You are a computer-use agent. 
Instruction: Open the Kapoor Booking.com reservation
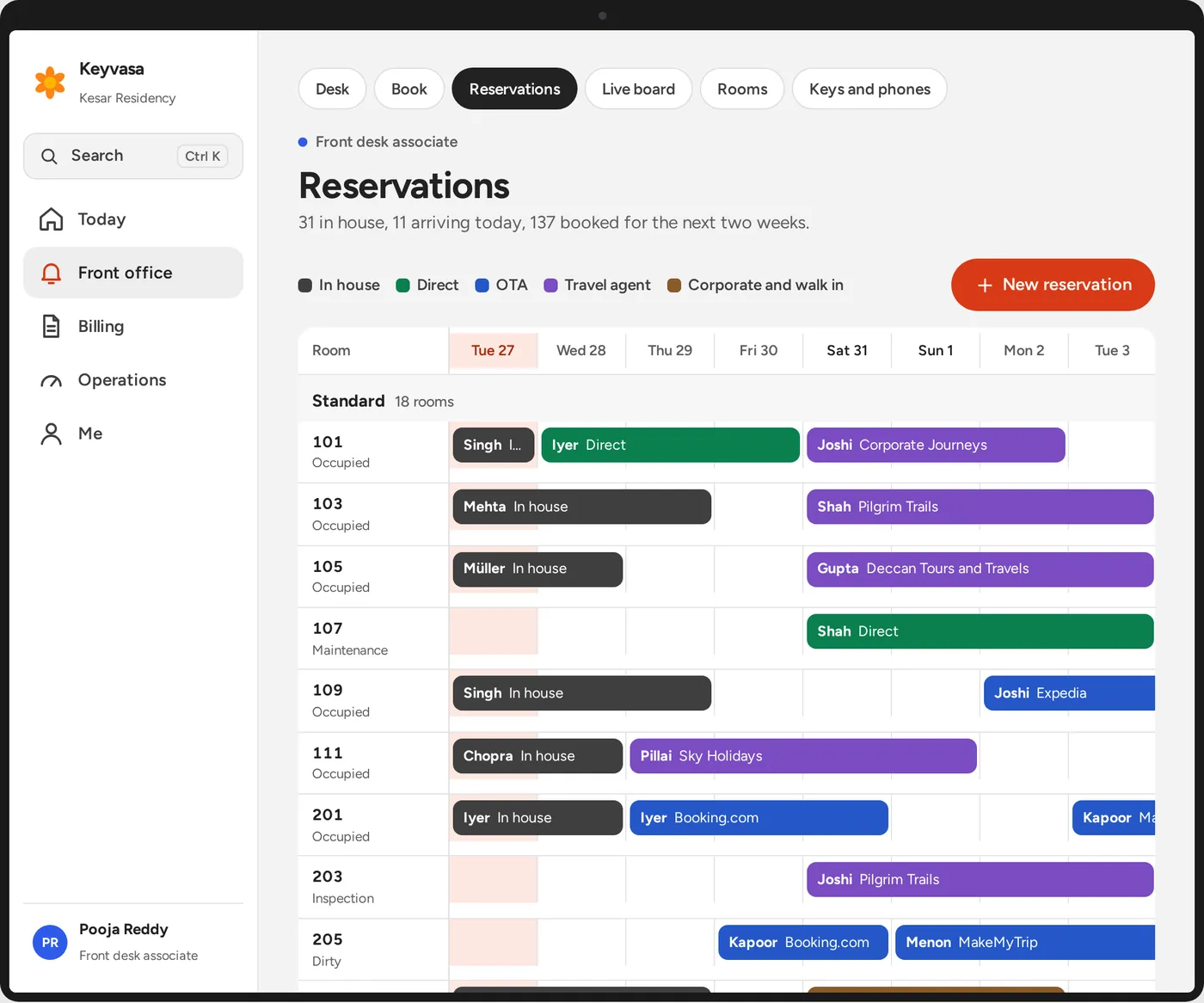(x=803, y=943)
